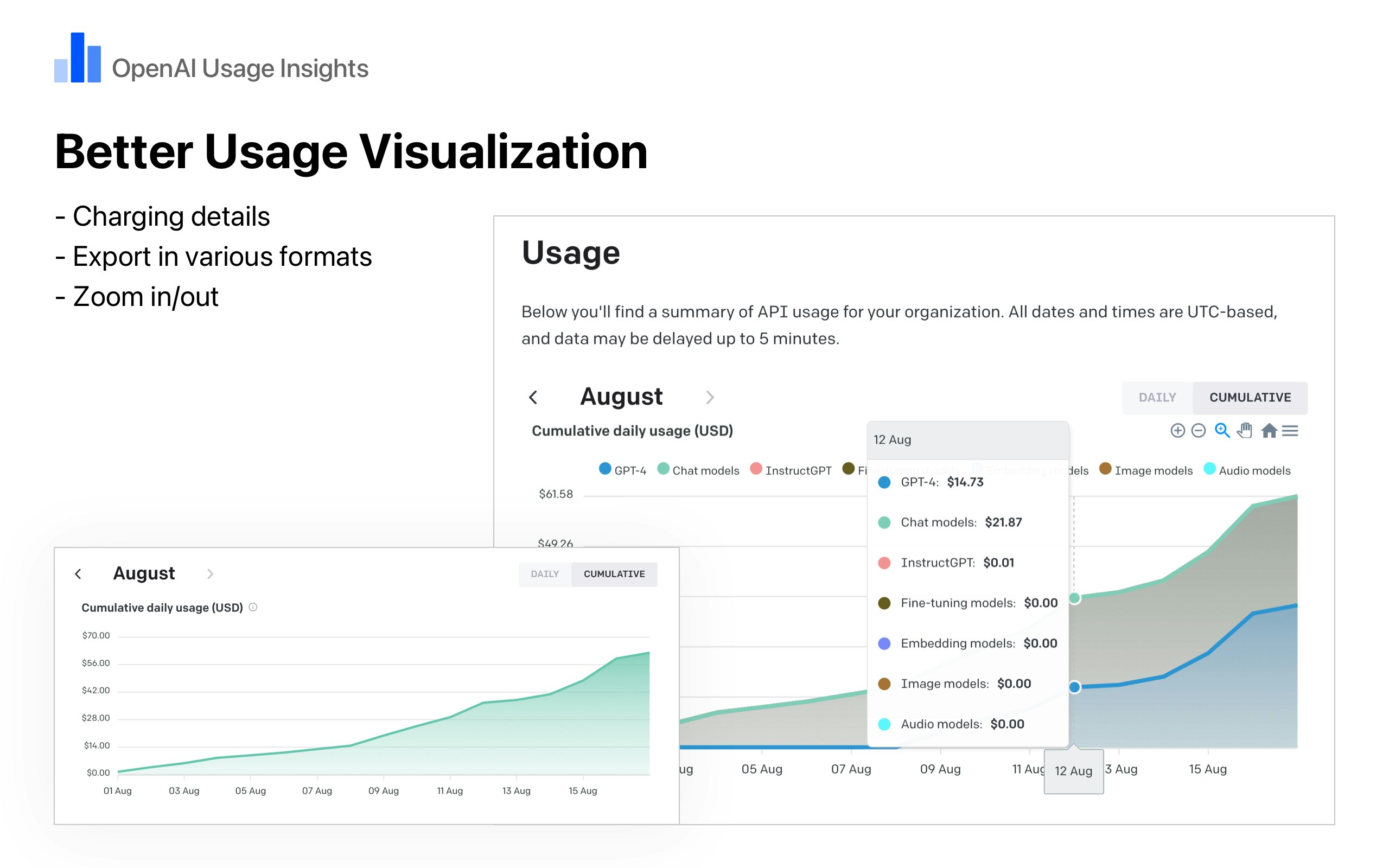Click GPT-4 $14.73 tooltip row
Image resolution: width=1389 pixels, height=868 pixels.
click(x=968, y=482)
